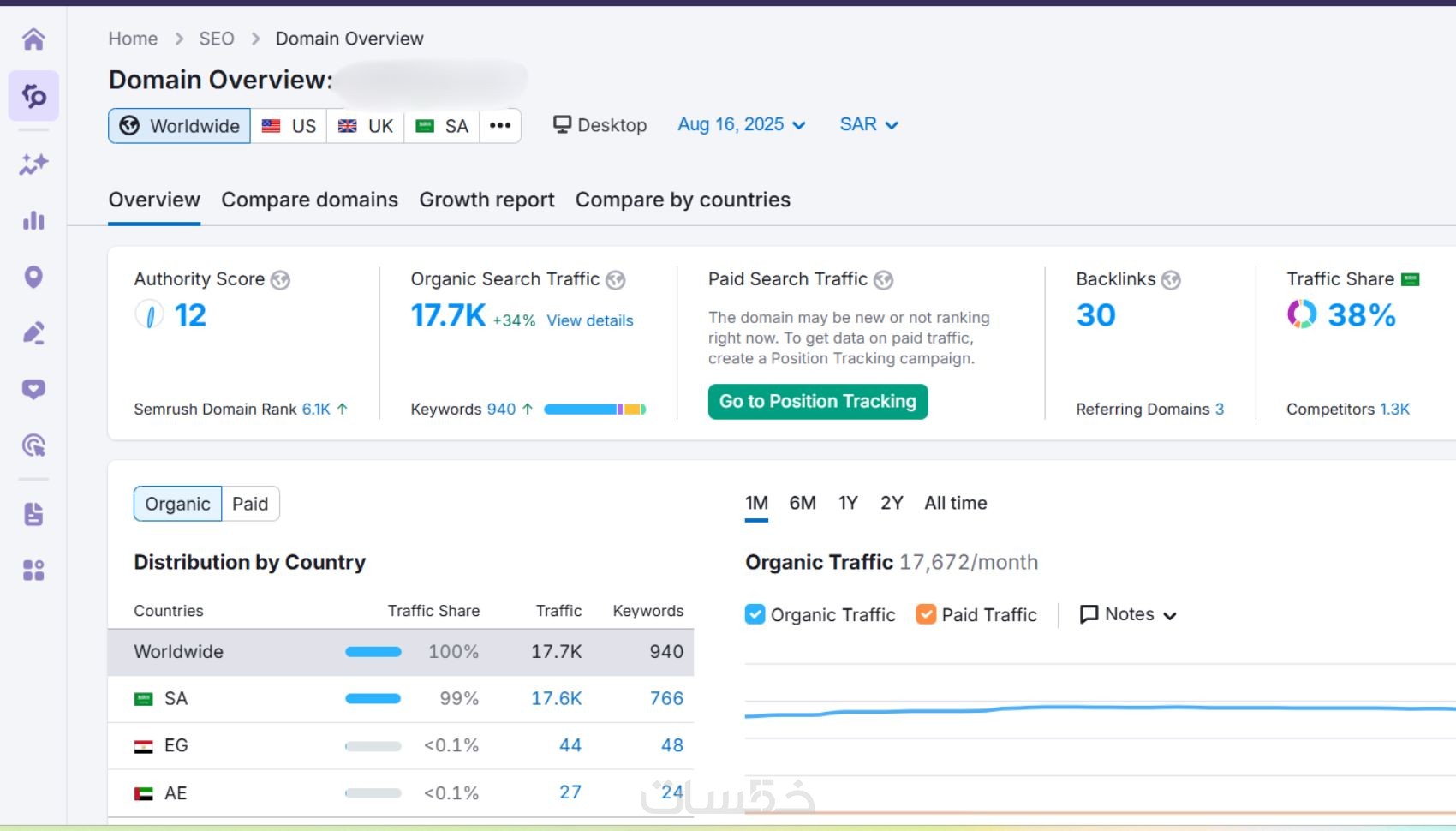Click the Worldwide traffic share bar

(373, 652)
